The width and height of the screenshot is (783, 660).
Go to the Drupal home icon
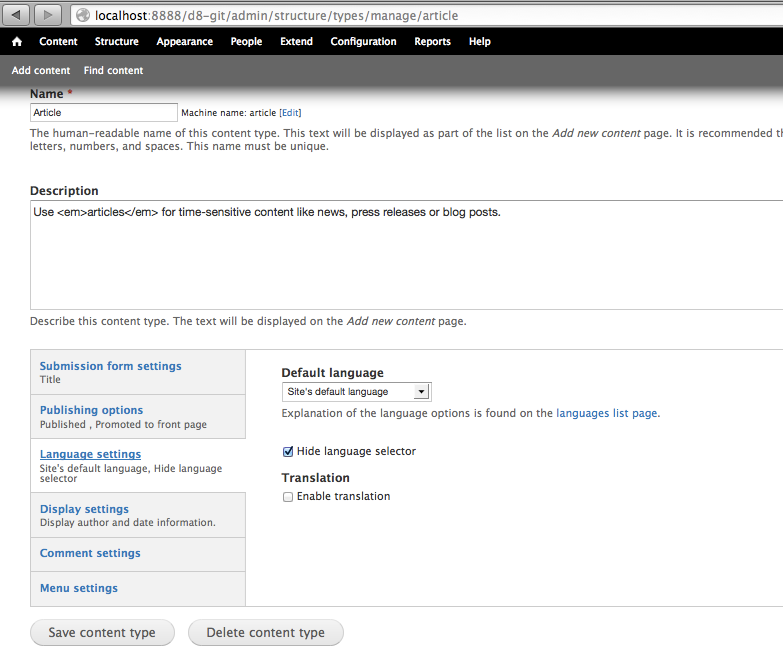[x=17, y=42]
